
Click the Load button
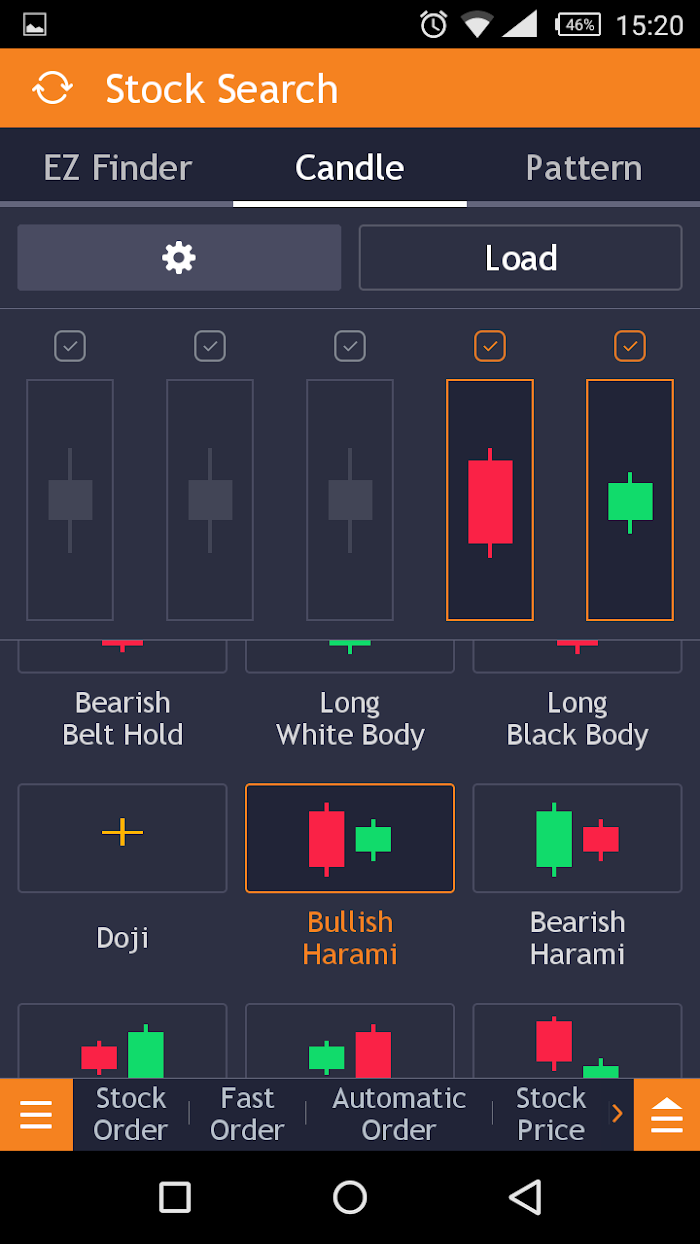[521, 258]
